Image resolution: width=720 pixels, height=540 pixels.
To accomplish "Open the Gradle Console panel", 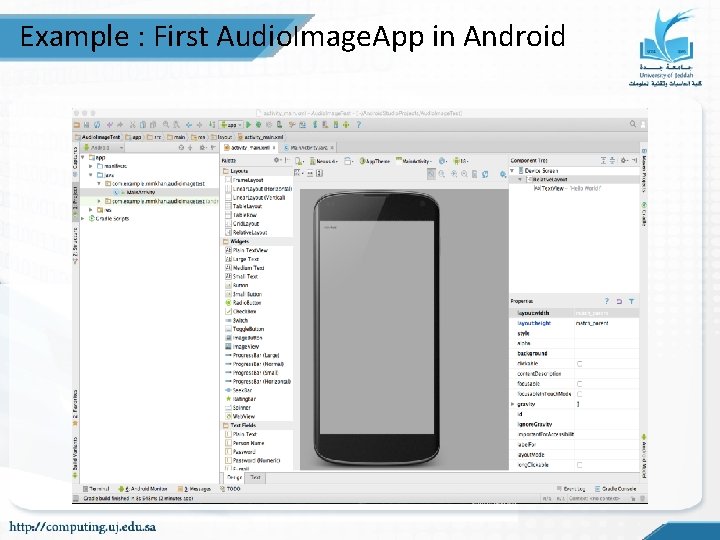I will 616,489.
